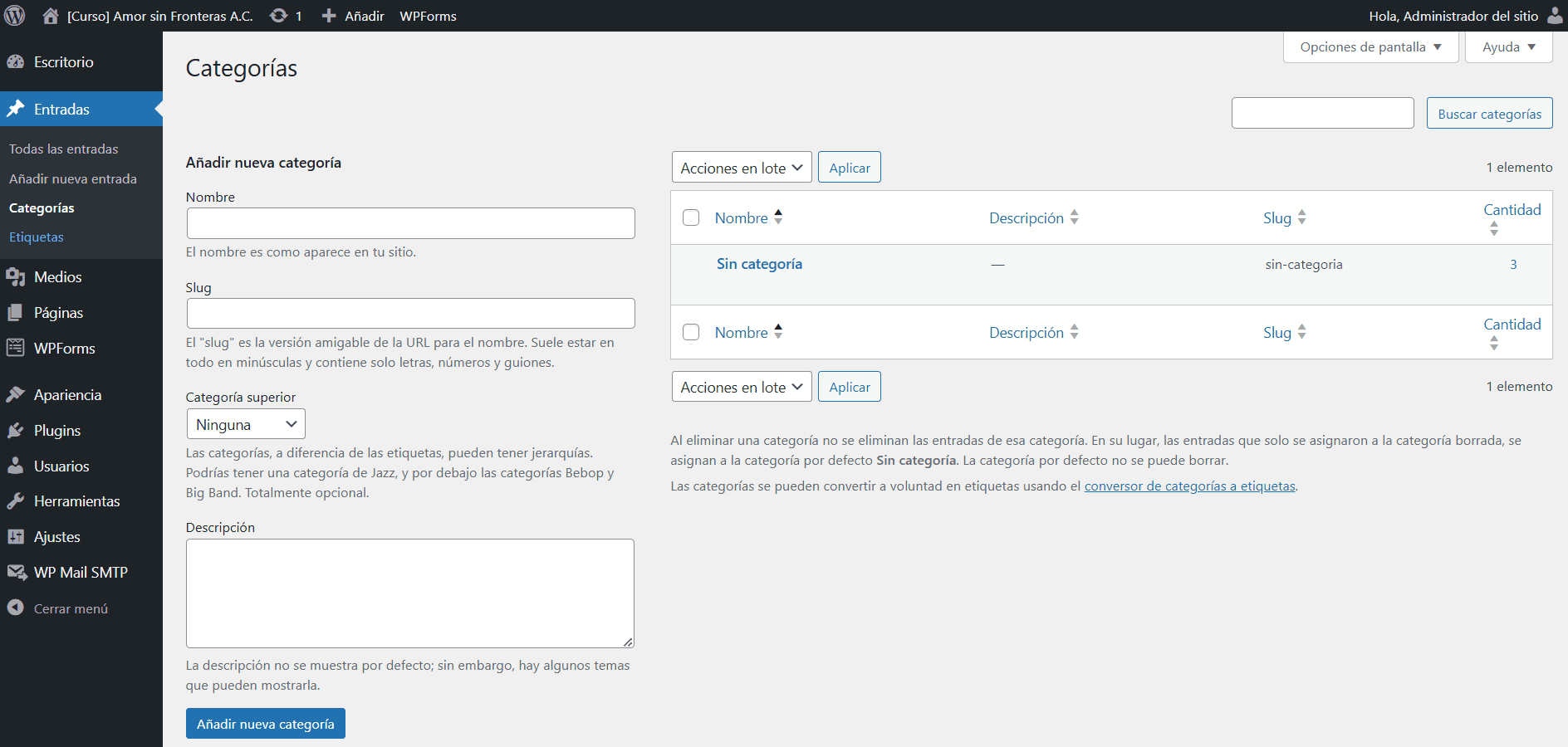The image size is (1568, 747).
Task: Tick the select-all checkbox in table footer
Action: (691, 332)
